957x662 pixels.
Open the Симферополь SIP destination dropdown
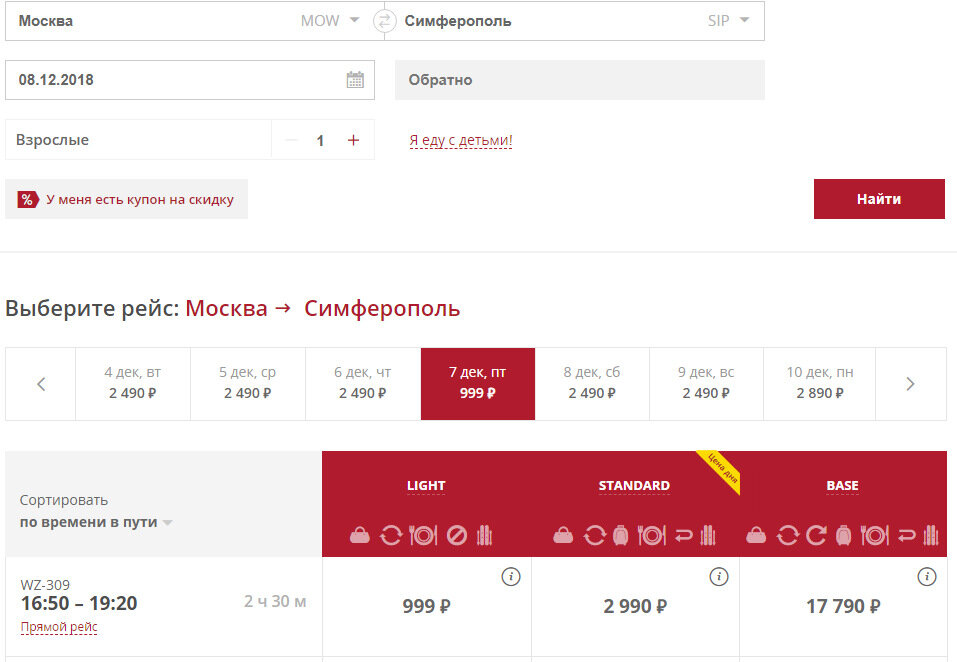(743, 21)
